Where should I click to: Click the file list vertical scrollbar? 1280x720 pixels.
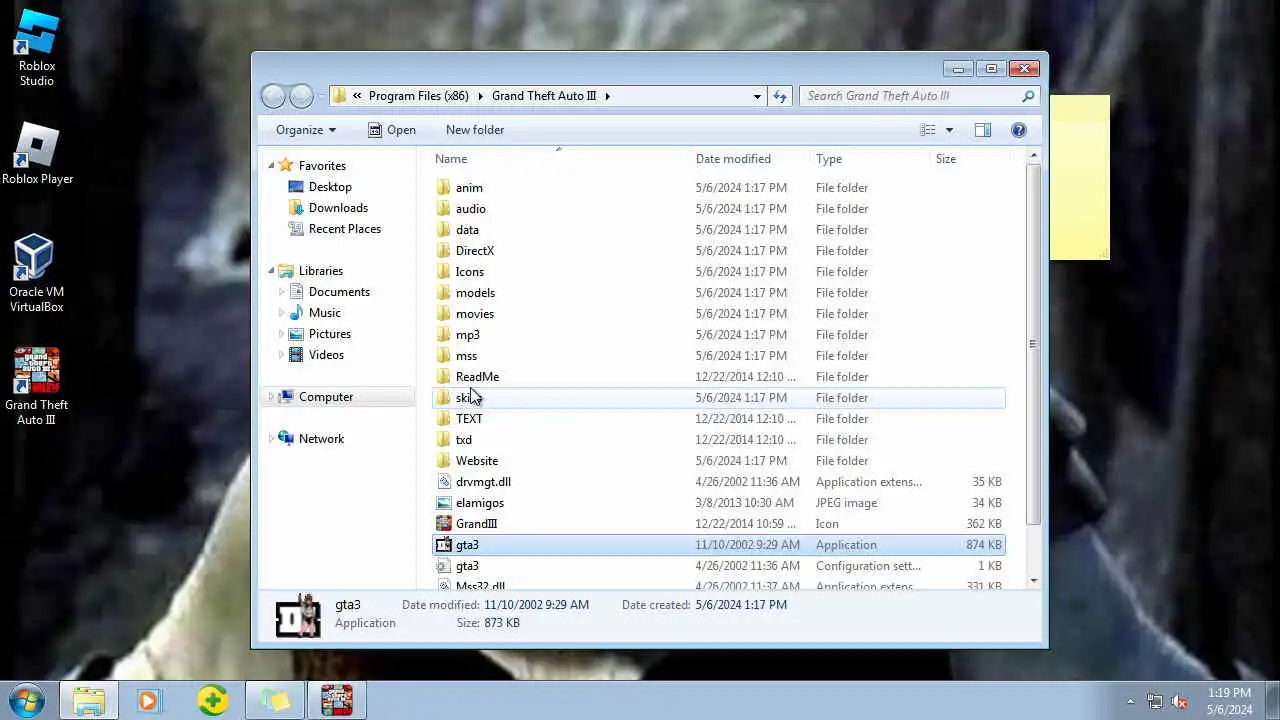pos(1033,344)
